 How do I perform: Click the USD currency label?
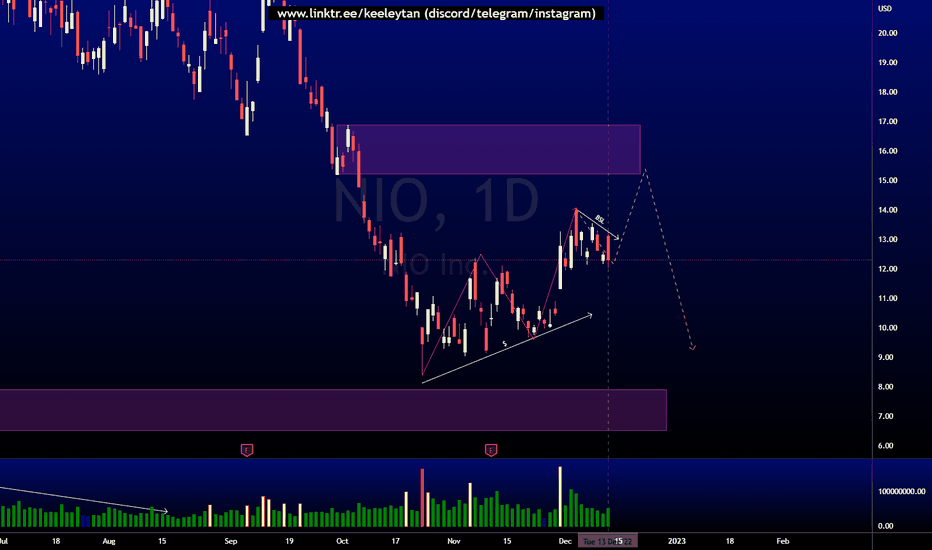point(884,9)
